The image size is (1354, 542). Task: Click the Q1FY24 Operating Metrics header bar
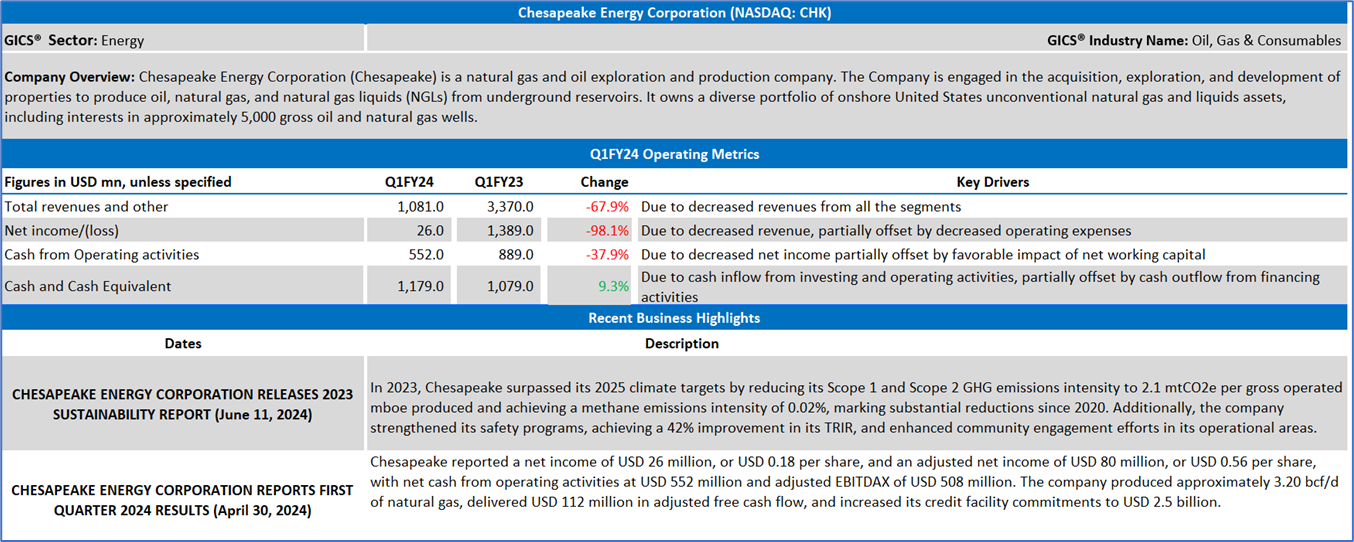pyautogui.click(x=675, y=154)
